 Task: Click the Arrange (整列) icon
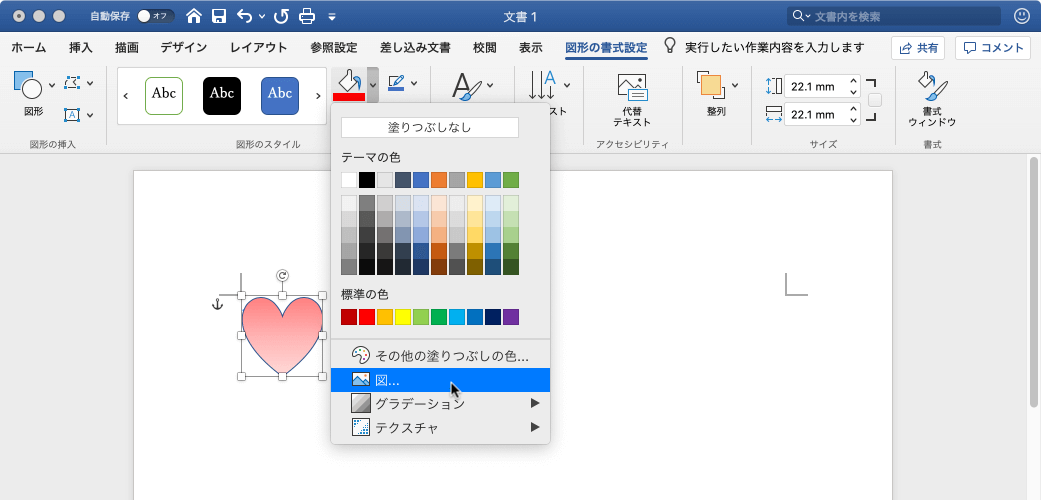pyautogui.click(x=710, y=88)
